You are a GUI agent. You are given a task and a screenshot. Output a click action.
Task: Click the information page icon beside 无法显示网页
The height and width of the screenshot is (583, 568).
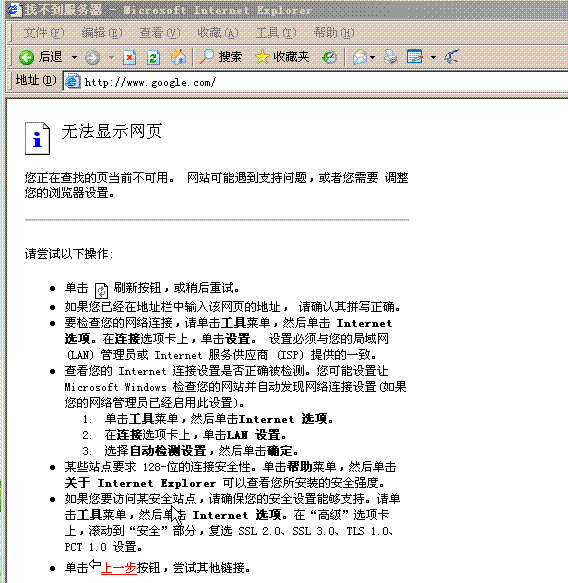point(37,138)
